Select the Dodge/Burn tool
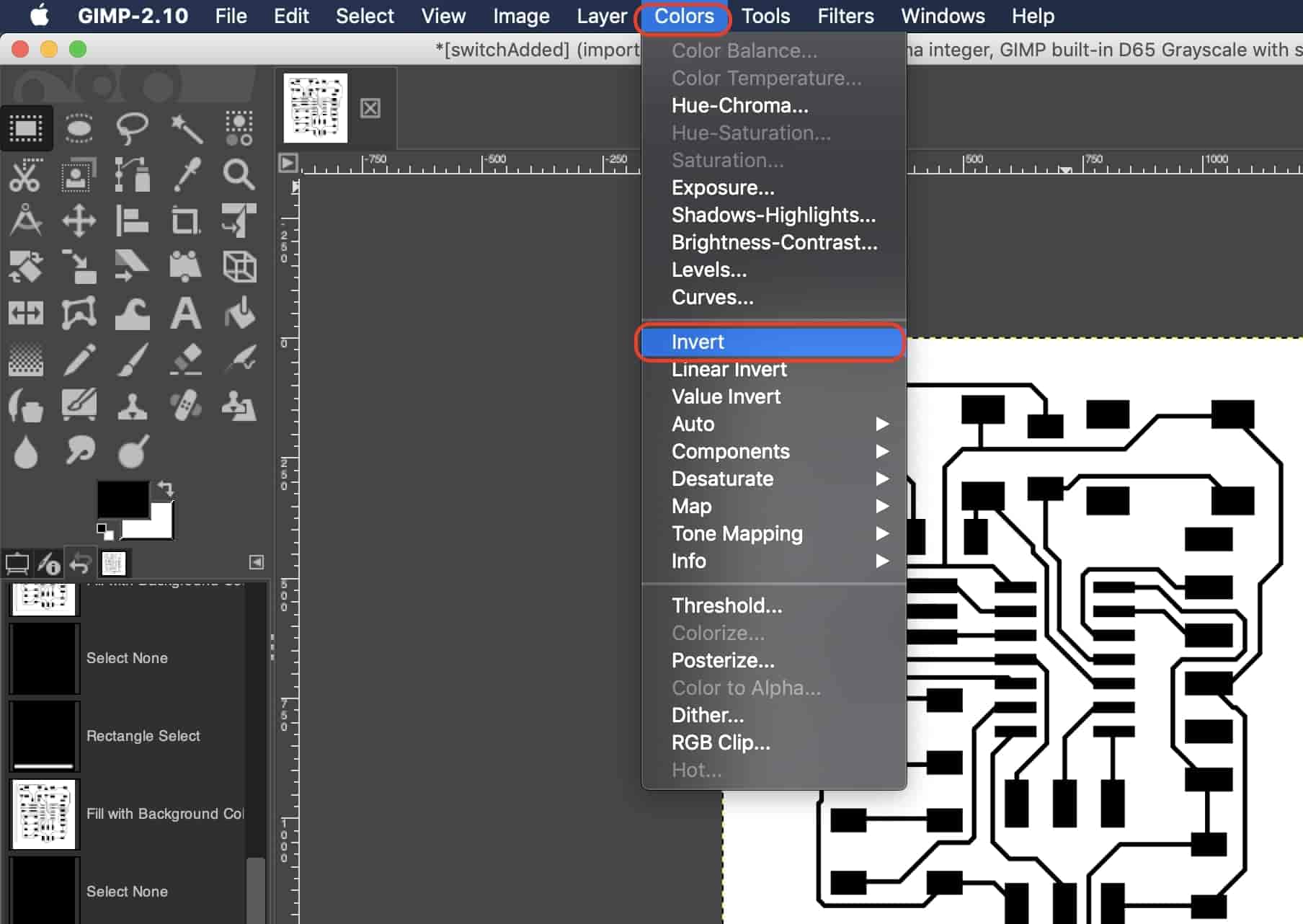The width and height of the screenshot is (1303, 924). point(133,452)
